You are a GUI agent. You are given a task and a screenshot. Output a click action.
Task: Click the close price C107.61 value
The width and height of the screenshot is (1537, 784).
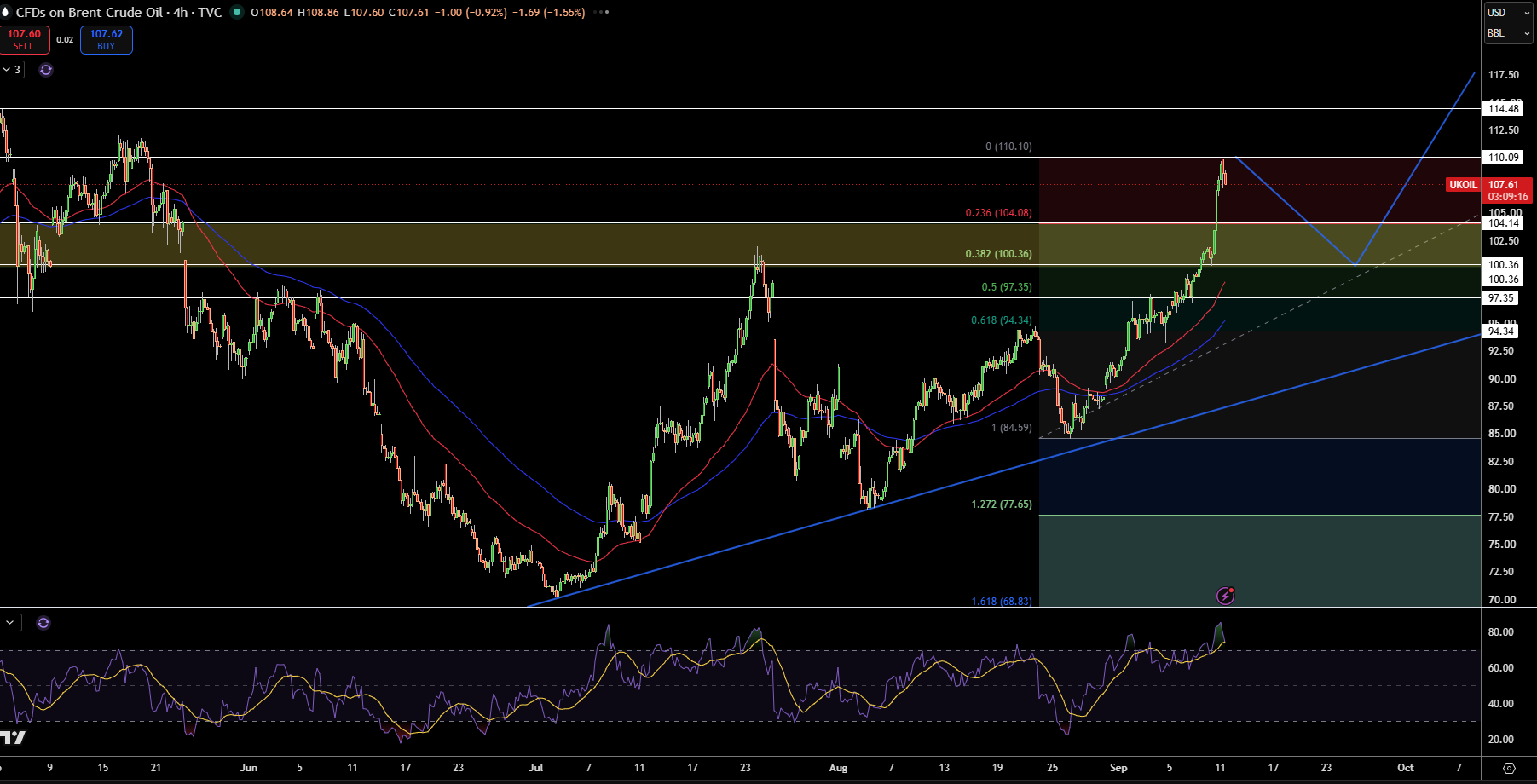[409, 13]
